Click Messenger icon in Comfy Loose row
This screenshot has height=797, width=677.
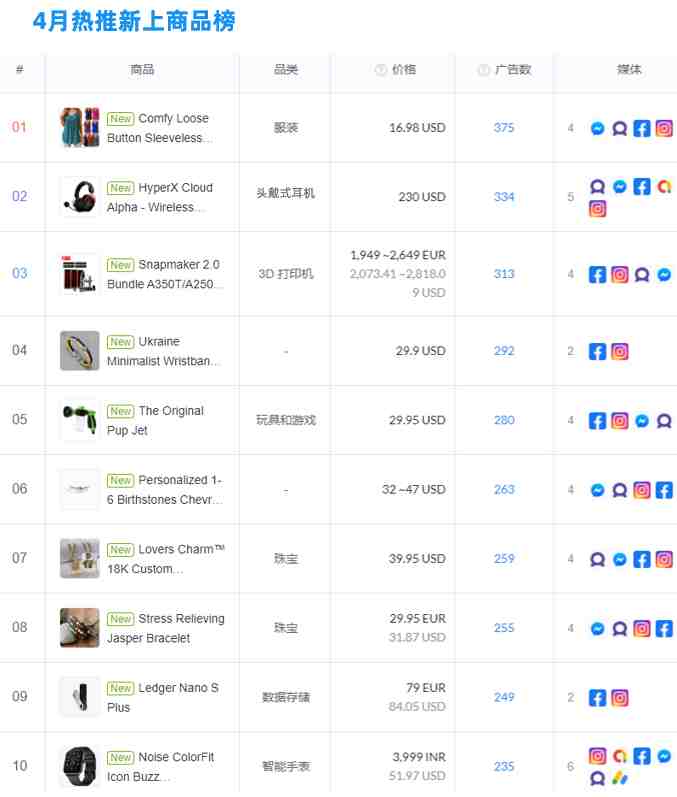point(598,128)
